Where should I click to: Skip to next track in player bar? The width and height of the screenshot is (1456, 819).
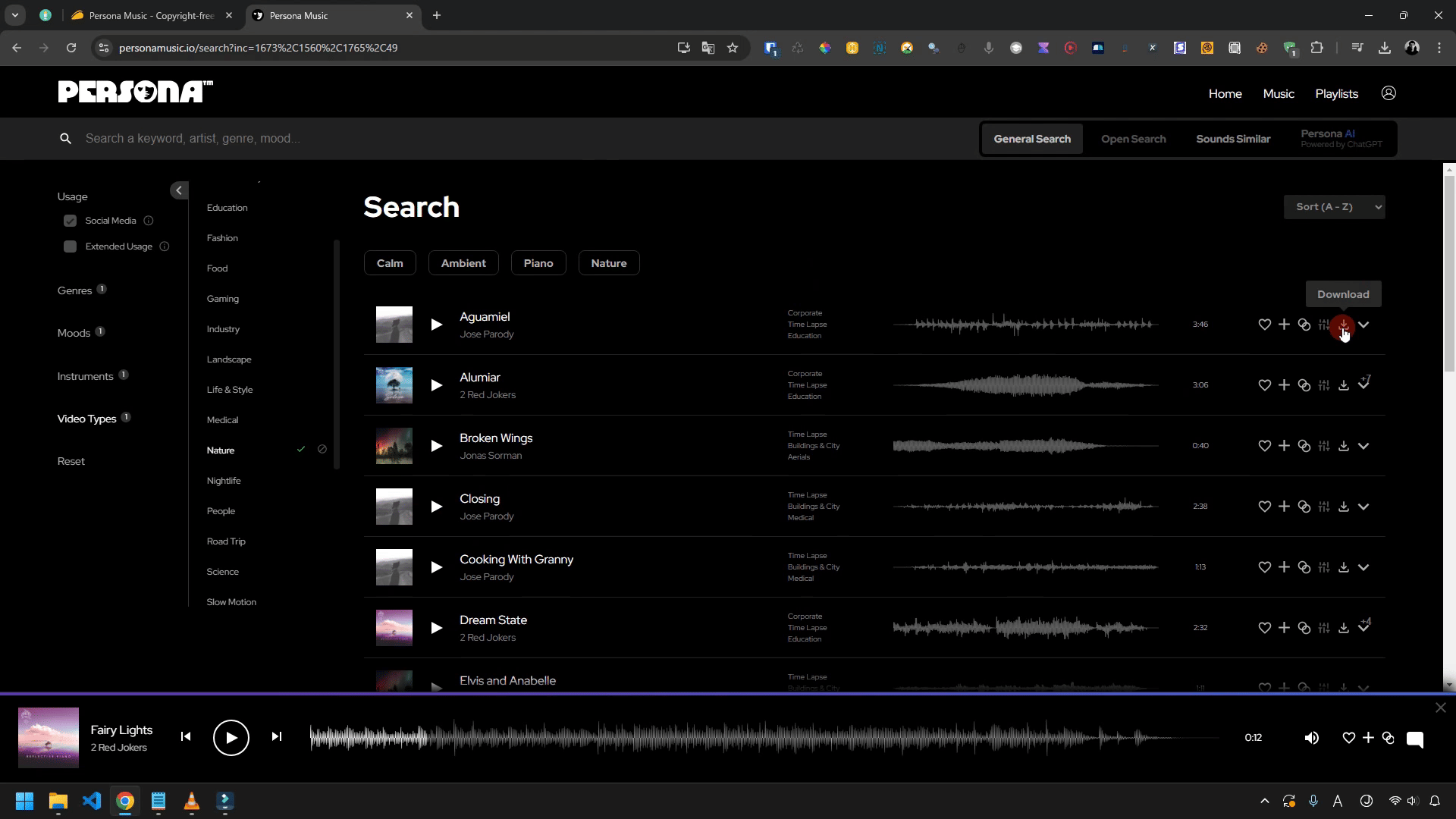tap(277, 736)
